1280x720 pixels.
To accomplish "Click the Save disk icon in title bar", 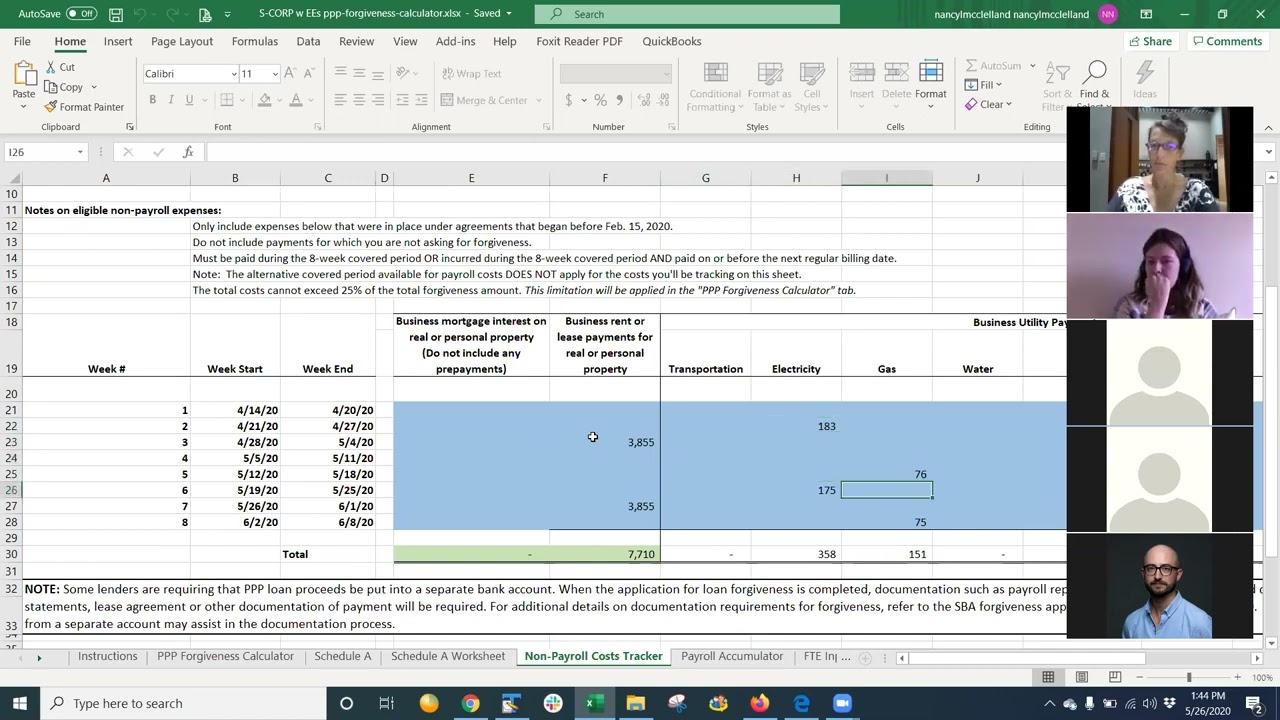I will tap(116, 14).
